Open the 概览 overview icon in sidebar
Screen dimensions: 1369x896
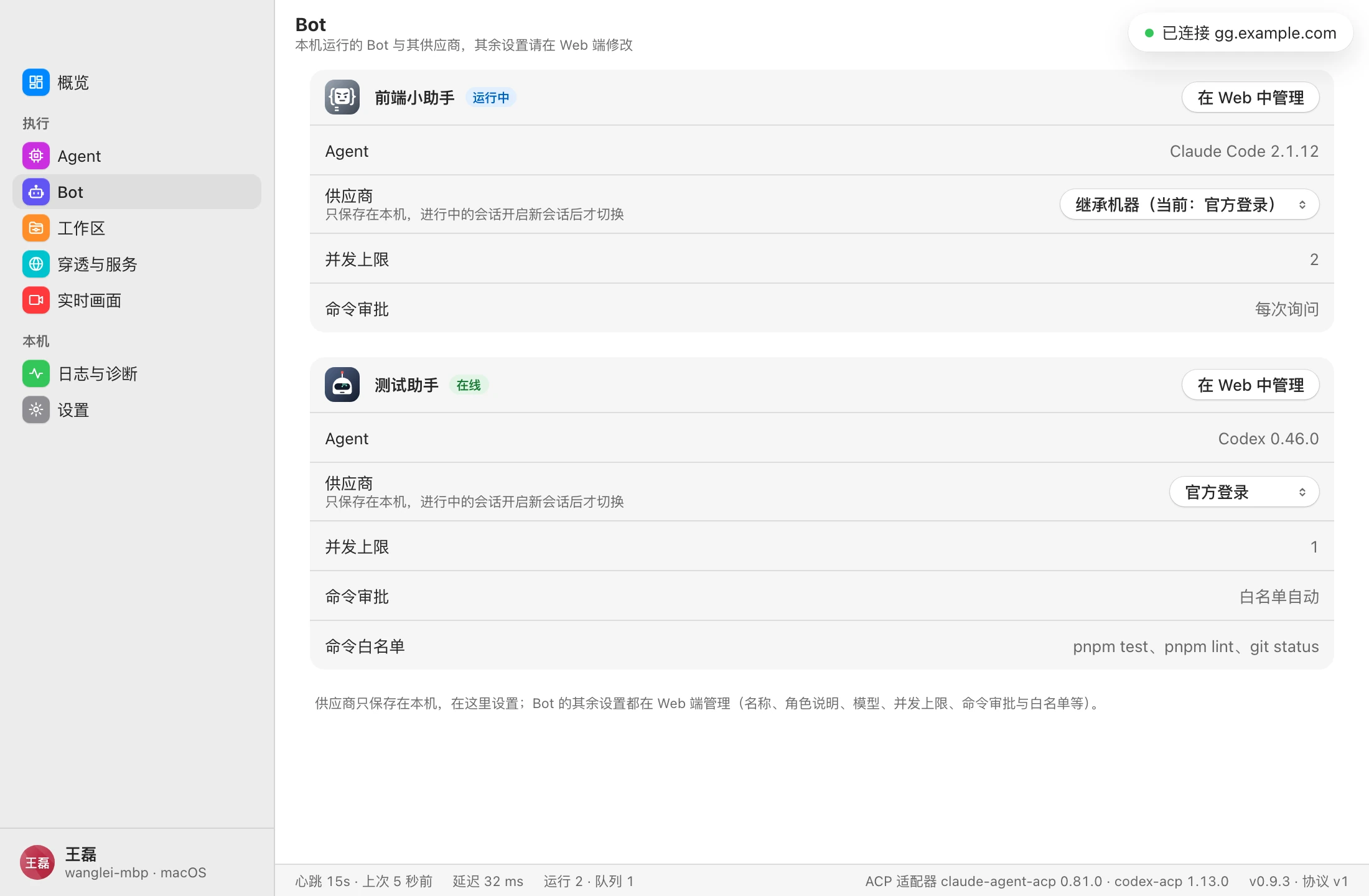point(36,82)
